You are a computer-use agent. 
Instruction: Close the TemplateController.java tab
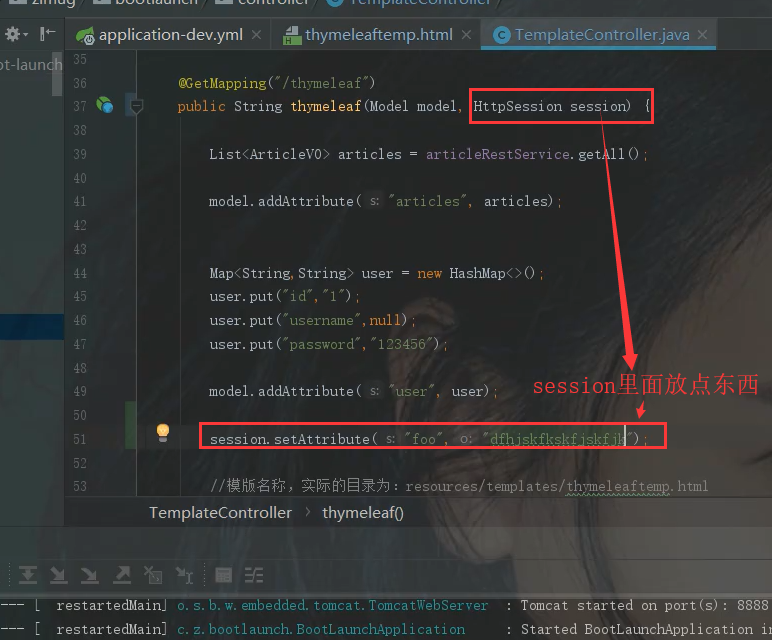[703, 34]
